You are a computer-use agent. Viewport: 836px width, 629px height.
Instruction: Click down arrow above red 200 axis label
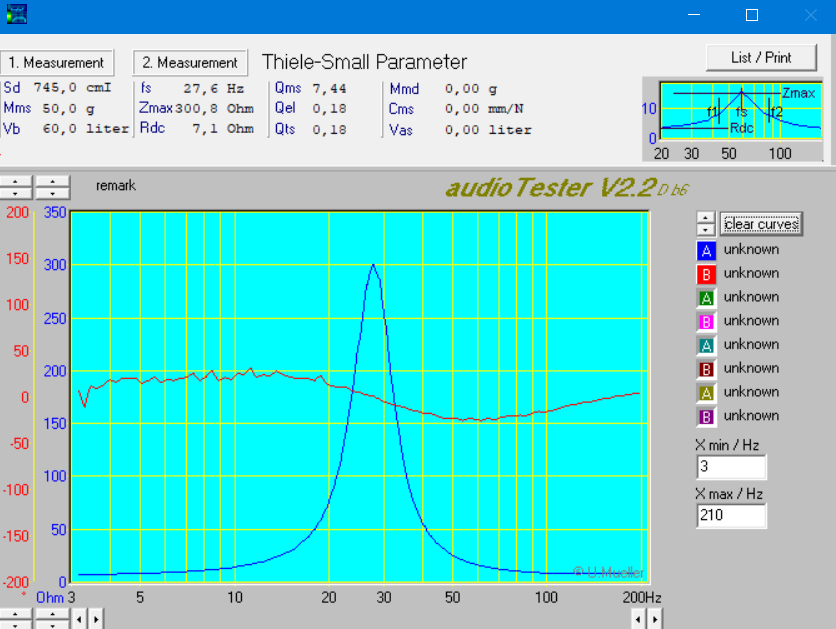[x=15, y=193]
